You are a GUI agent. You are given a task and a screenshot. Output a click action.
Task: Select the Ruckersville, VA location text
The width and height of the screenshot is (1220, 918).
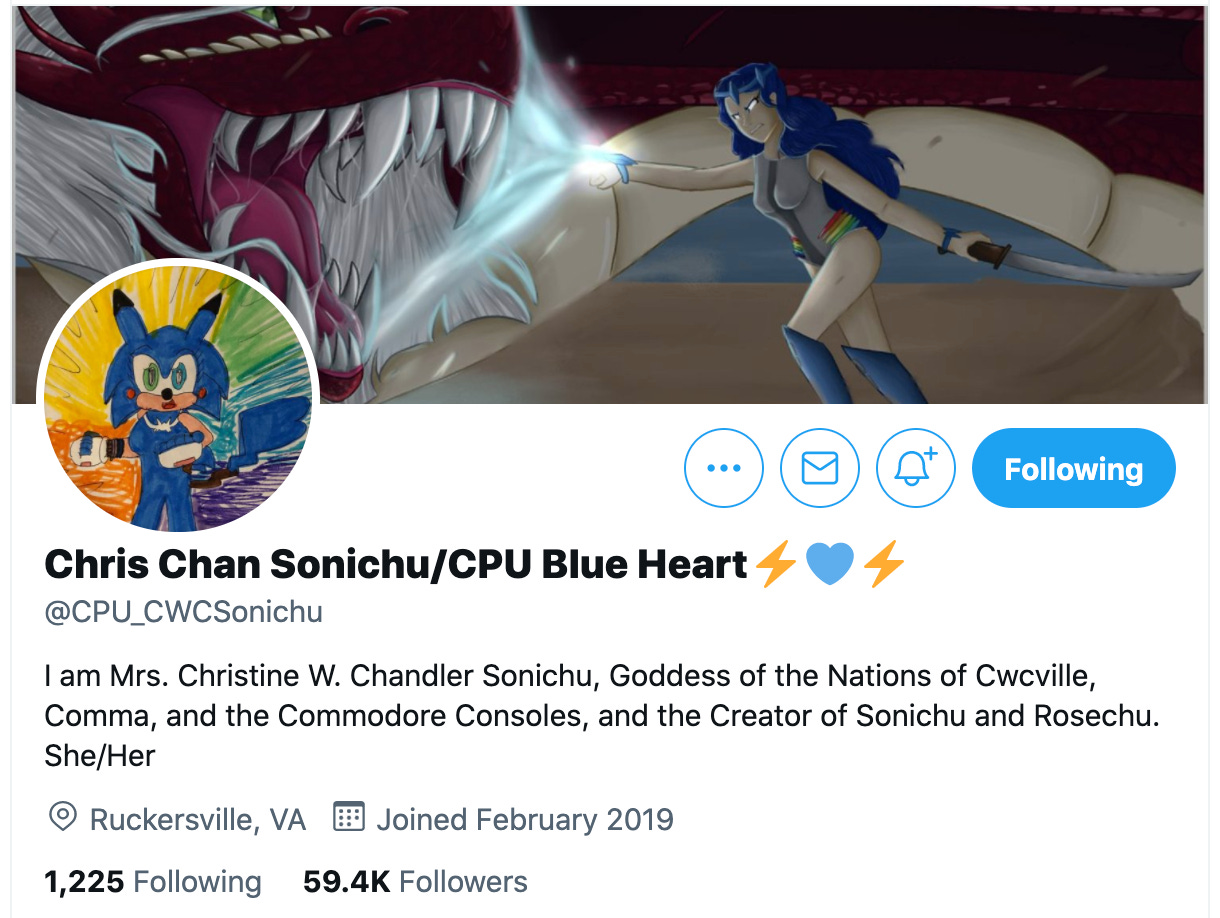pos(198,820)
